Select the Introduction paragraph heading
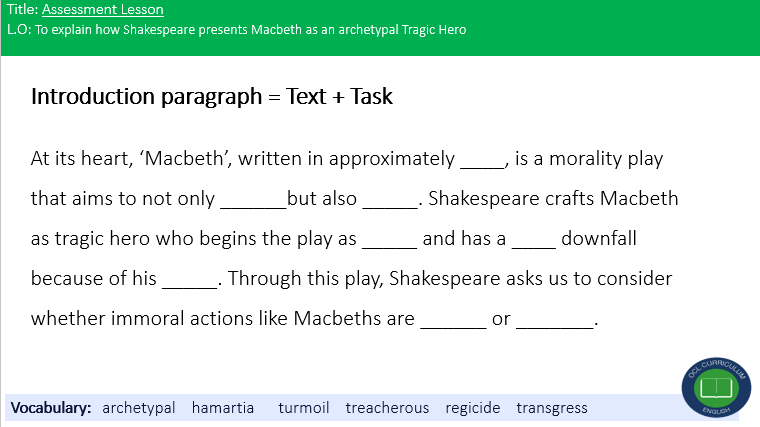This screenshot has height=427, width=760. 212,97
